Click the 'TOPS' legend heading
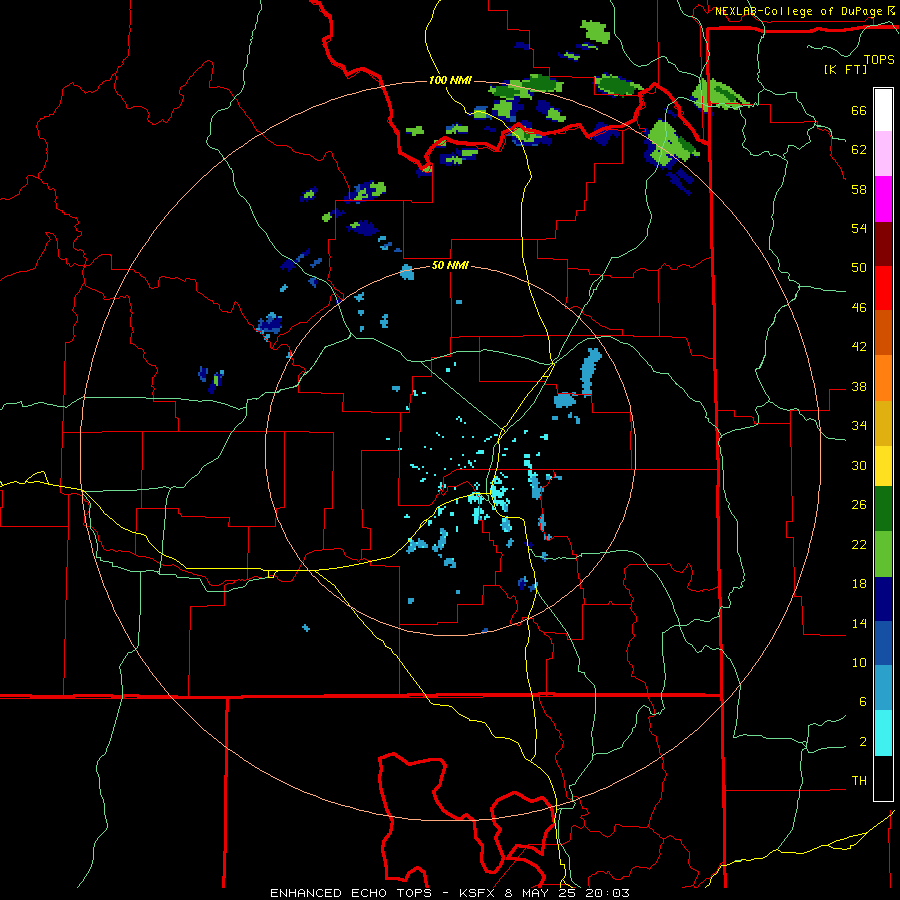Screen dimensions: 900x900 coord(879,59)
